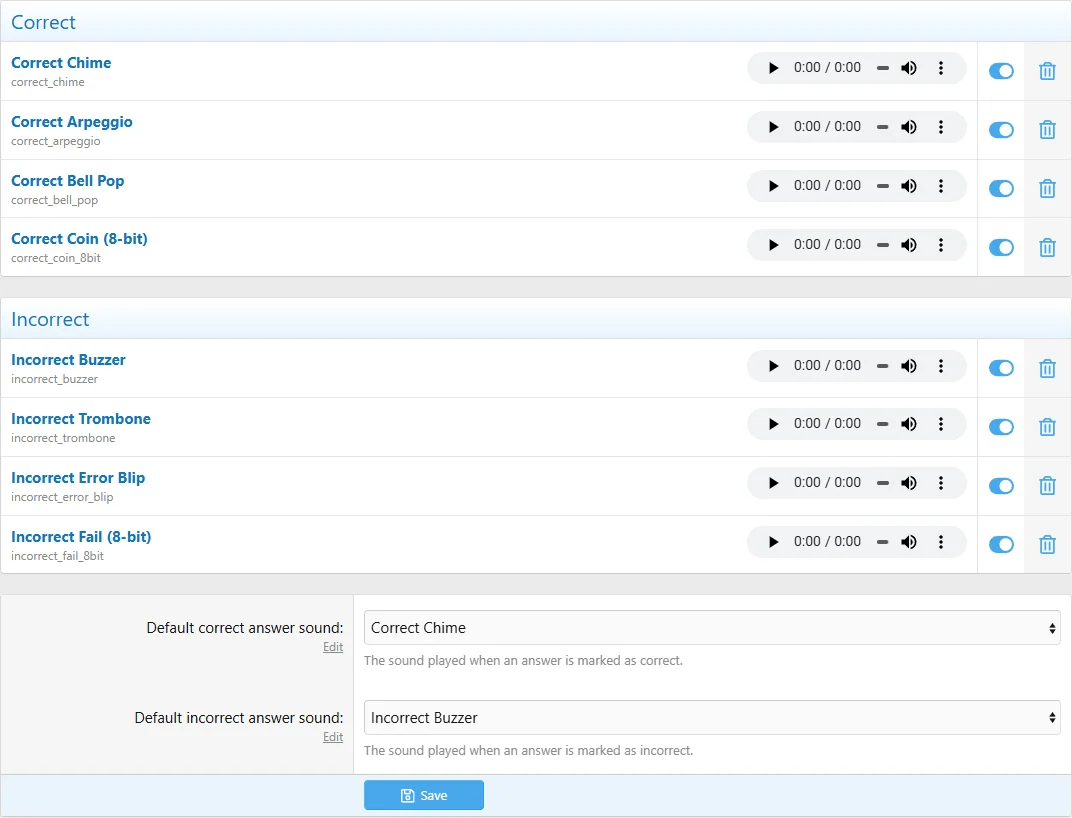Play the Incorrect Trombone audio
The width and height of the screenshot is (1072, 818).
coord(773,424)
